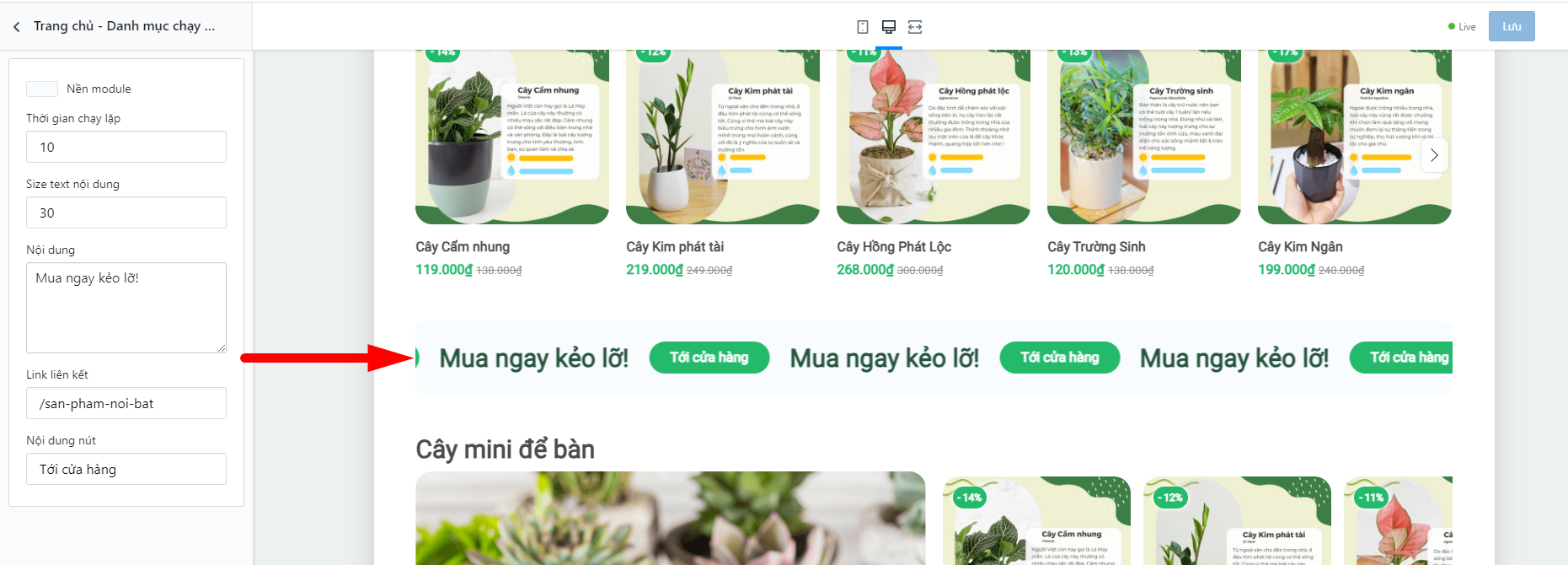The height and width of the screenshot is (565, 1568).
Task: Open the Cây Kim phát tài product image
Action: pyautogui.click(x=723, y=137)
